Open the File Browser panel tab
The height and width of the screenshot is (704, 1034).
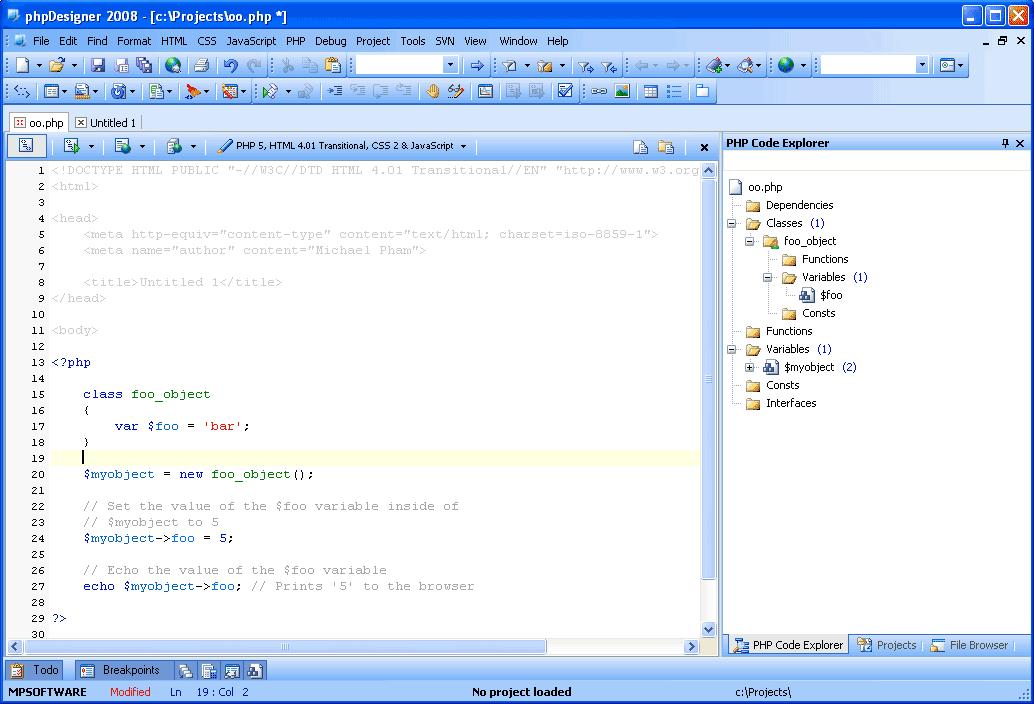(969, 645)
